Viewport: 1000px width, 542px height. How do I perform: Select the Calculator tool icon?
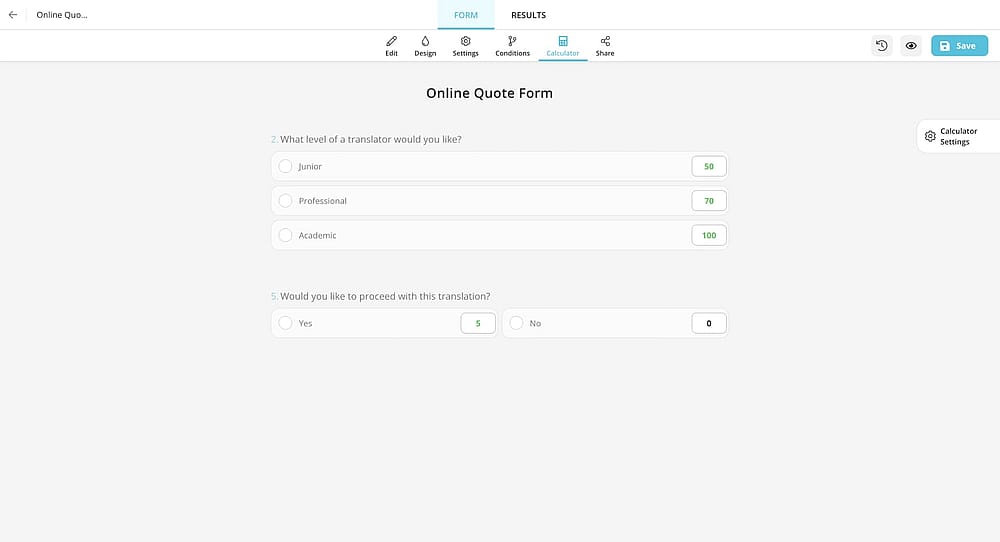pos(563,46)
